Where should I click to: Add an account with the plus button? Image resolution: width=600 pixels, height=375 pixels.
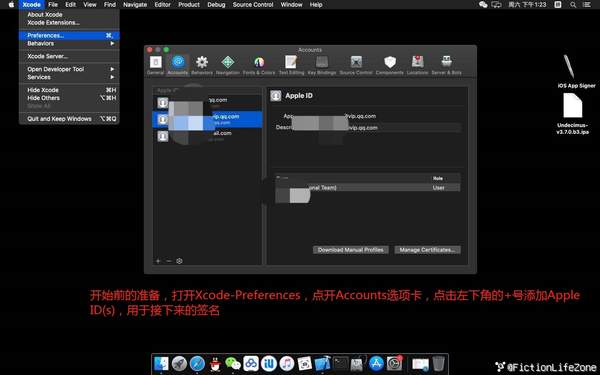158,261
